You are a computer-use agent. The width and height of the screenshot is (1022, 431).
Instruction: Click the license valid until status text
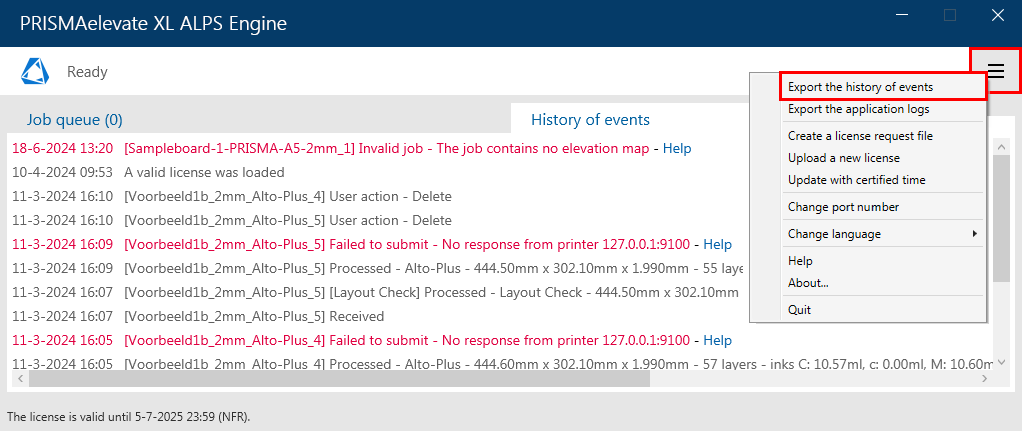(x=128, y=416)
